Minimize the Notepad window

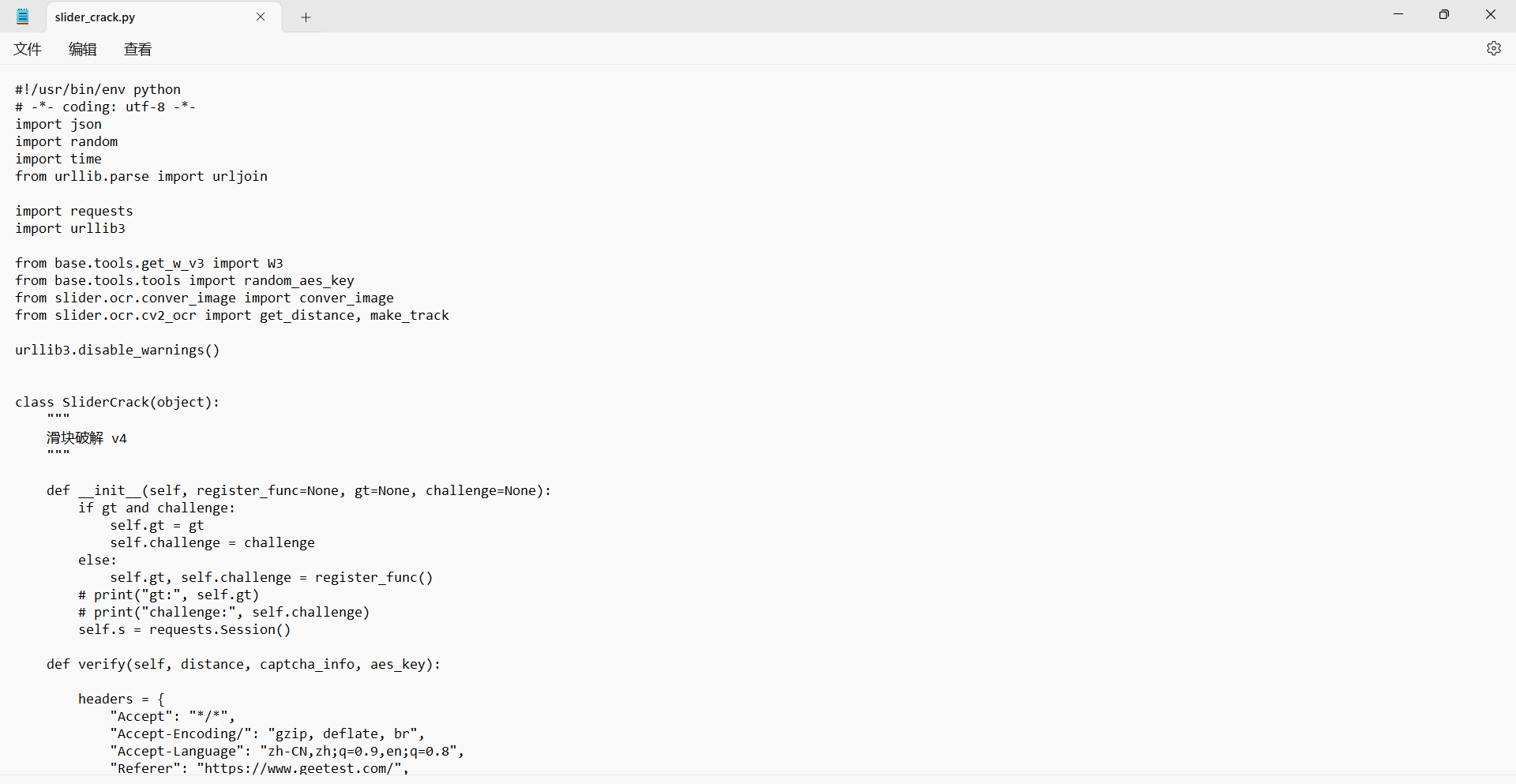pyautogui.click(x=1398, y=14)
